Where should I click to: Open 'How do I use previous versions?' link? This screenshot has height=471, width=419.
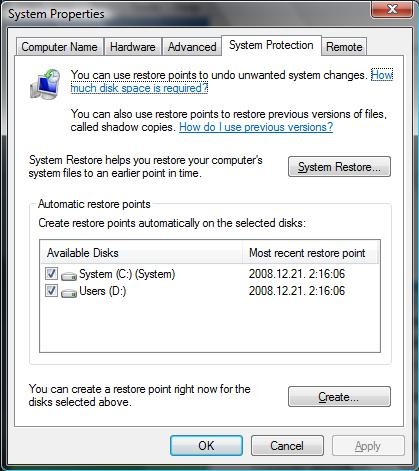[256, 127]
